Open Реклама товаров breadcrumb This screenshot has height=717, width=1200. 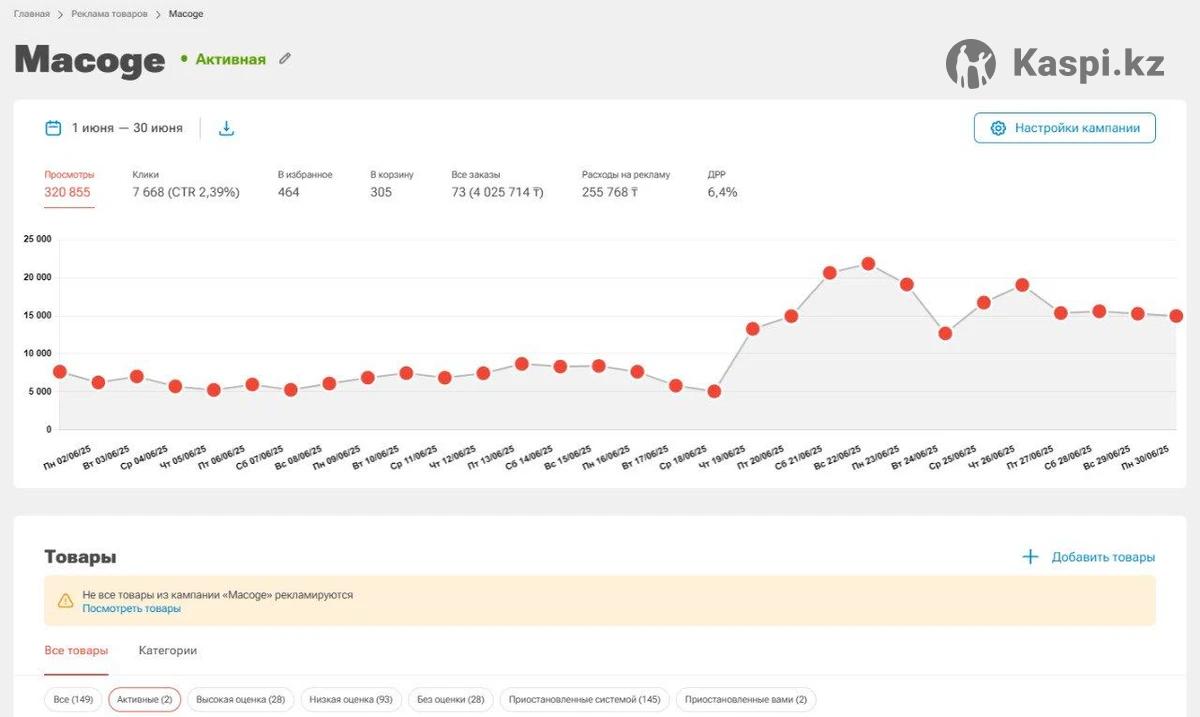tap(109, 14)
